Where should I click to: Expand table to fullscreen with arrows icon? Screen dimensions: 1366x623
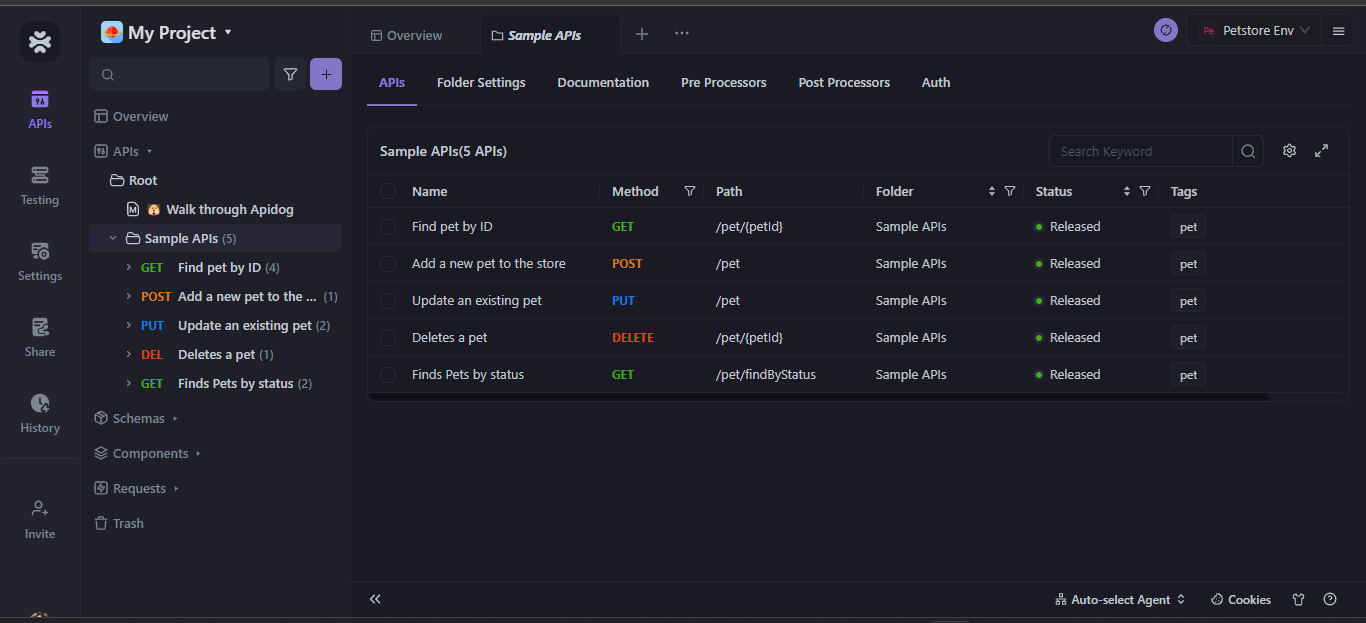(x=1321, y=151)
